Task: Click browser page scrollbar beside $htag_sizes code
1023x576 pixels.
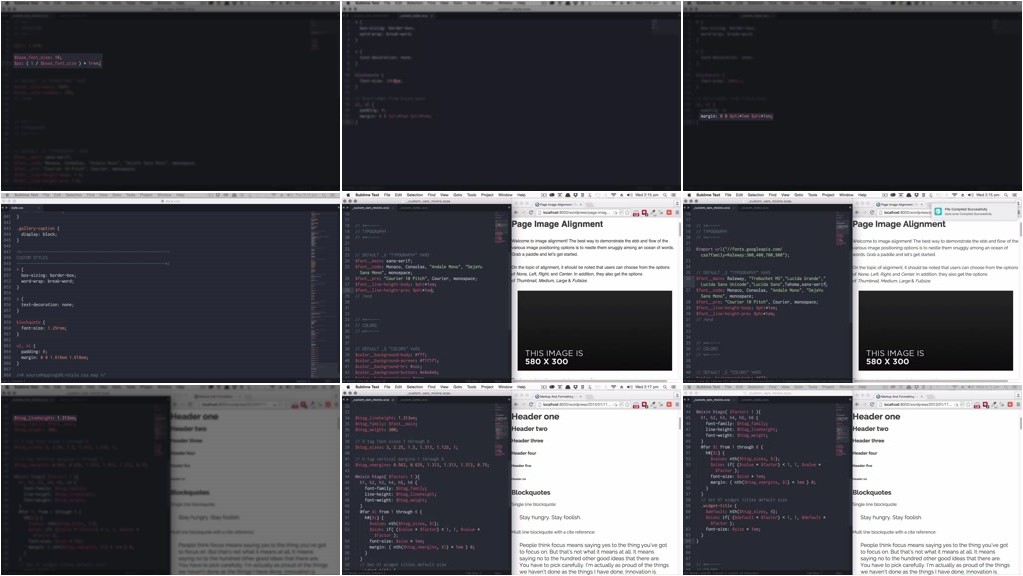Action: pyautogui.click(x=680, y=423)
